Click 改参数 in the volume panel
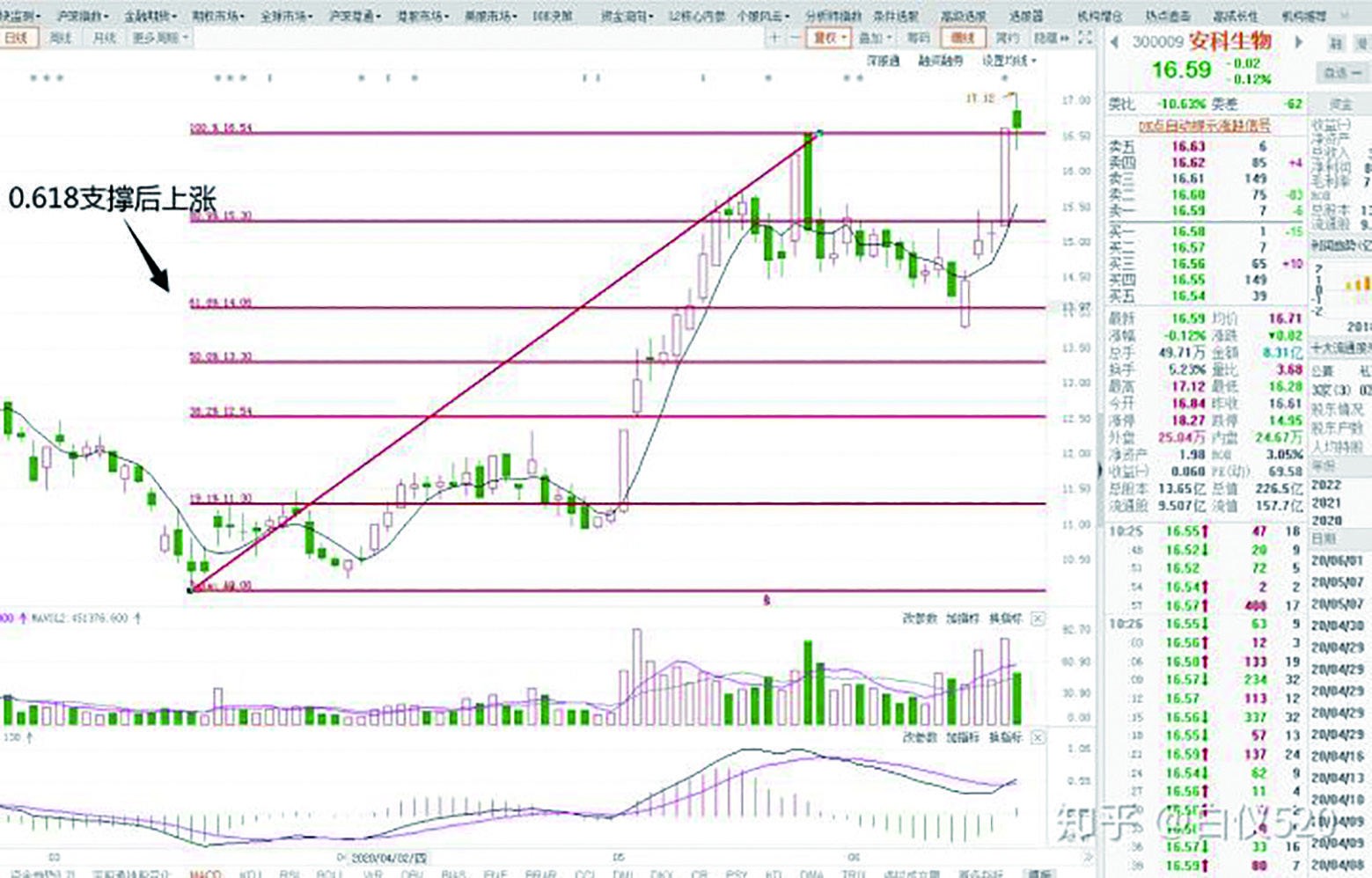Screen dimensions: 1372x878 pos(920,619)
